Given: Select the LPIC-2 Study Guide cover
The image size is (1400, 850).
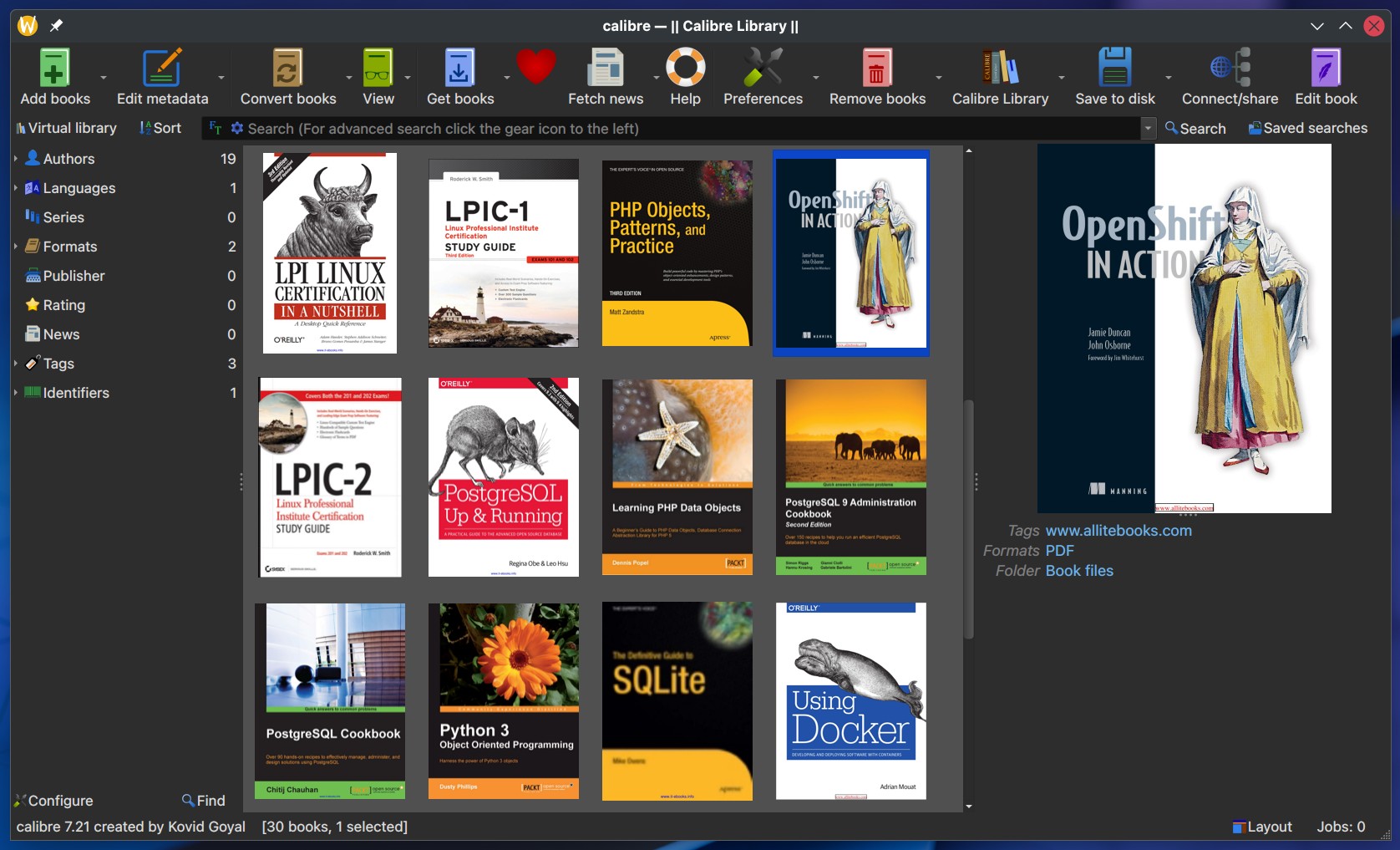Looking at the screenshot, I should 330,477.
